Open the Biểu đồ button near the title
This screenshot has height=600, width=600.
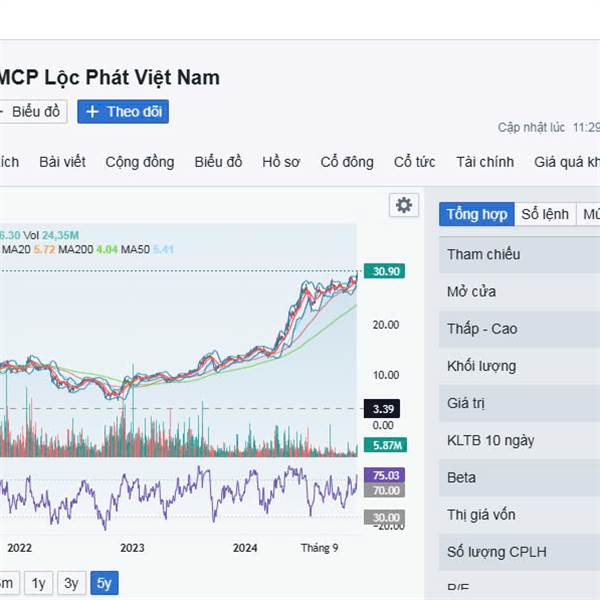point(33,112)
